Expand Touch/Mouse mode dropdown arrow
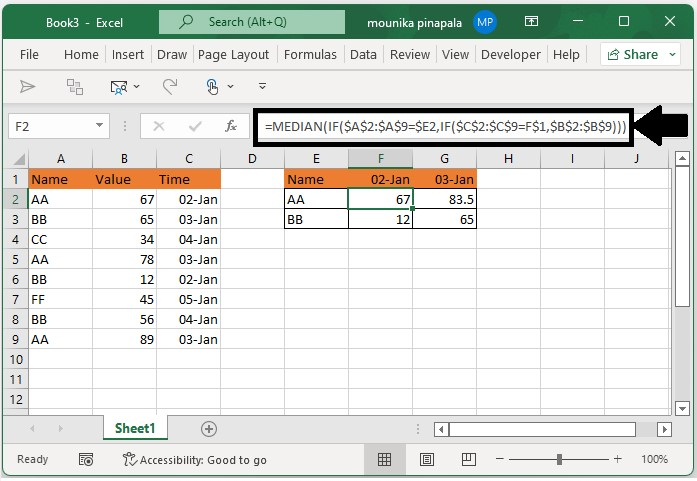The height and width of the screenshot is (481, 697). click(230, 87)
